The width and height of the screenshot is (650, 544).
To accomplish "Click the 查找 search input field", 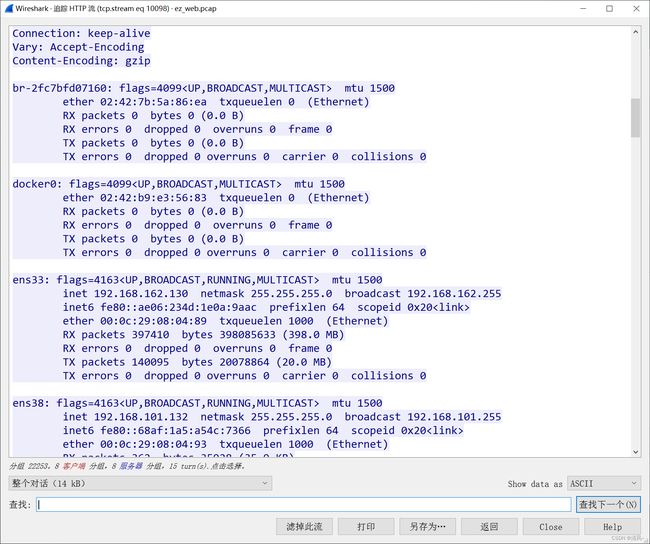I will pos(303,505).
